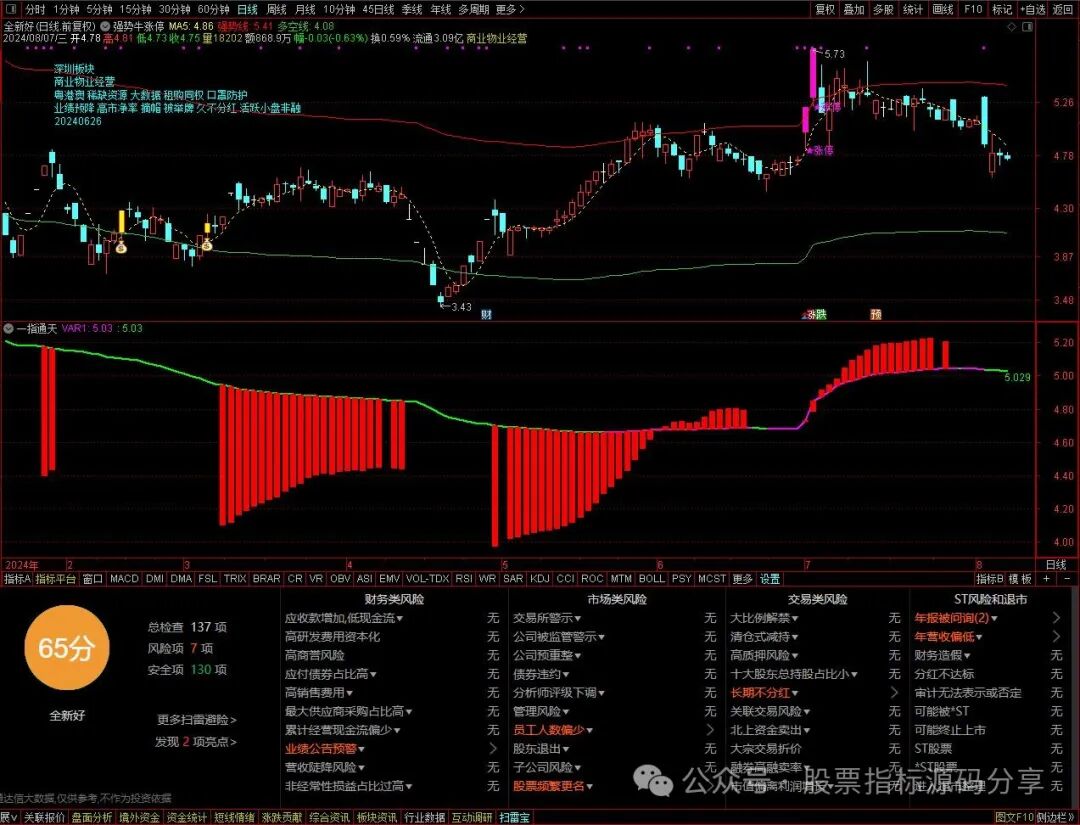Click the minus button next to 模板

click(x=1067, y=579)
